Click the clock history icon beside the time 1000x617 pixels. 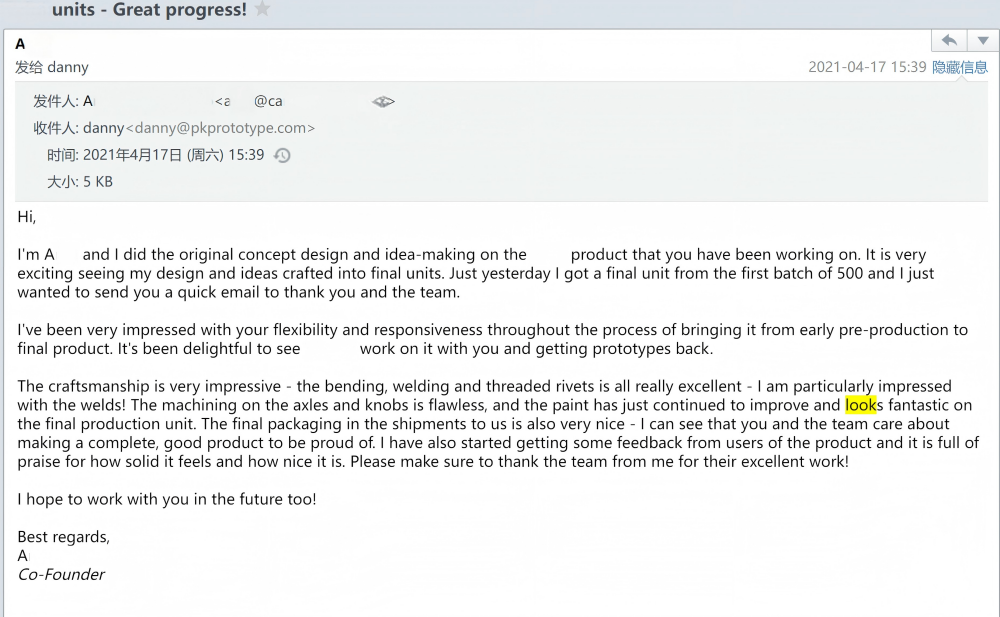point(283,155)
